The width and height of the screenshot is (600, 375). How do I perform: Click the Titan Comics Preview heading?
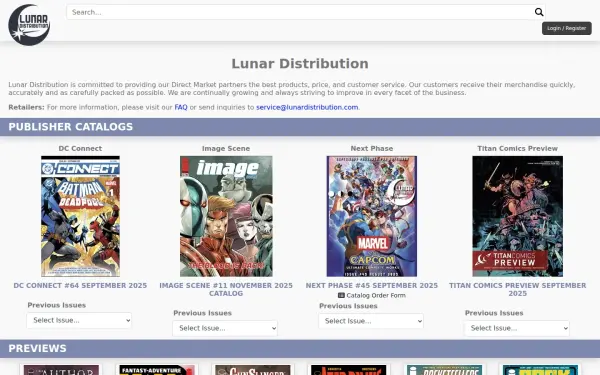point(517,148)
